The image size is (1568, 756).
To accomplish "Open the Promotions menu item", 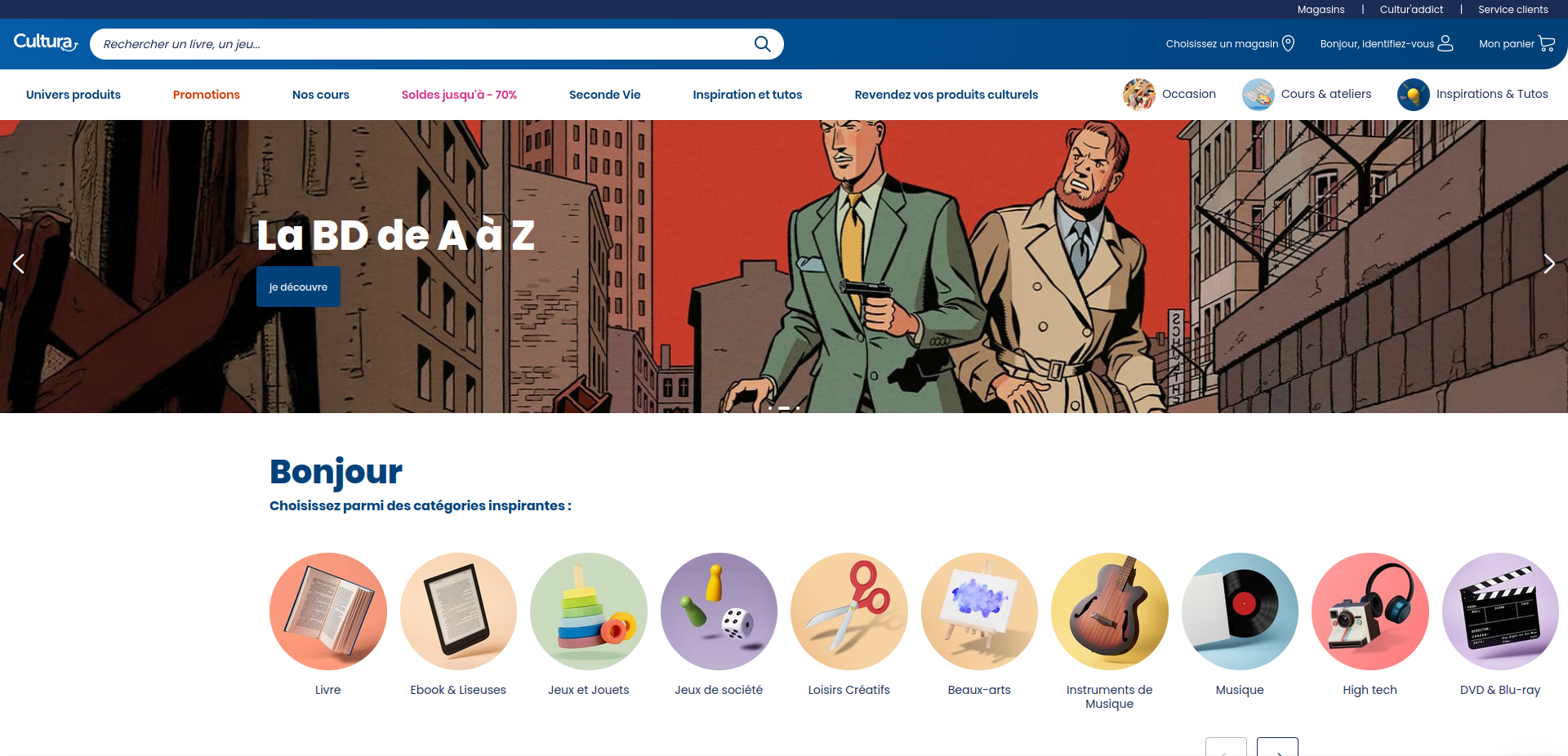I will click(x=207, y=95).
